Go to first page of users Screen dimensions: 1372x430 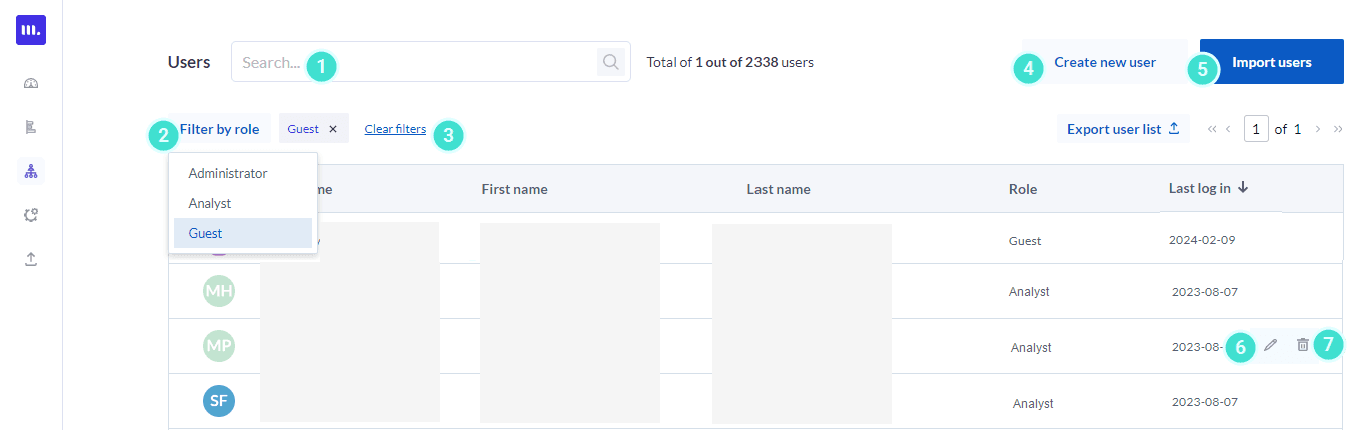pyautogui.click(x=1212, y=129)
